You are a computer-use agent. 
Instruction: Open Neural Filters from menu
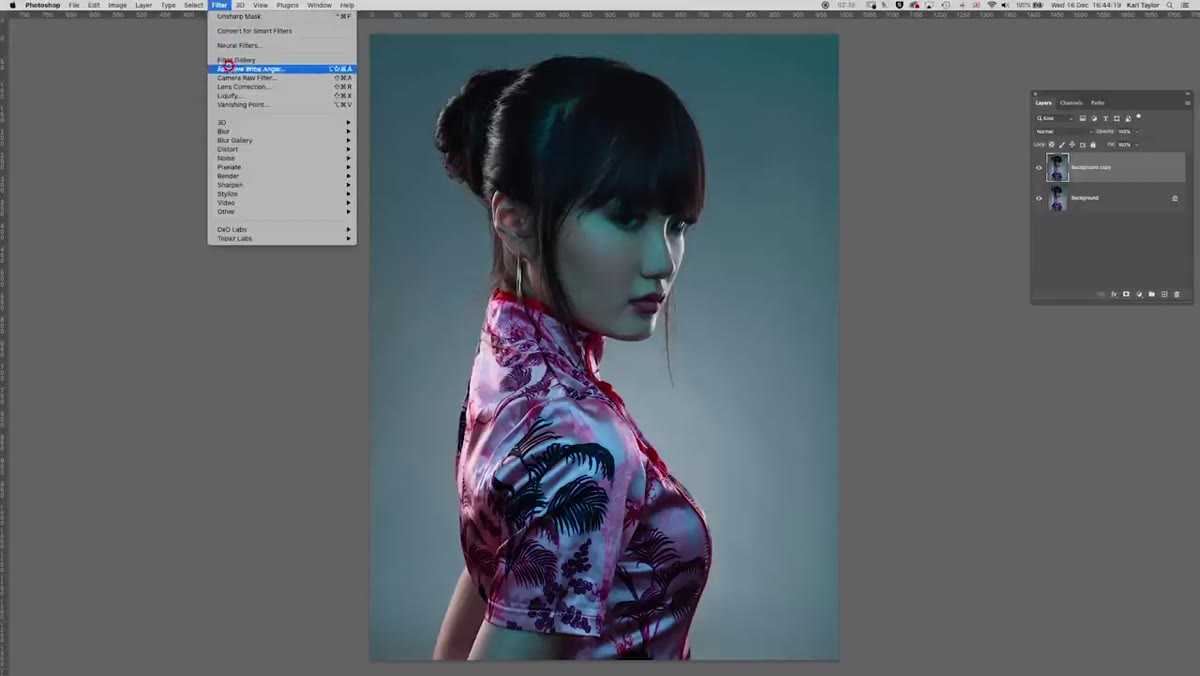click(x=282, y=46)
